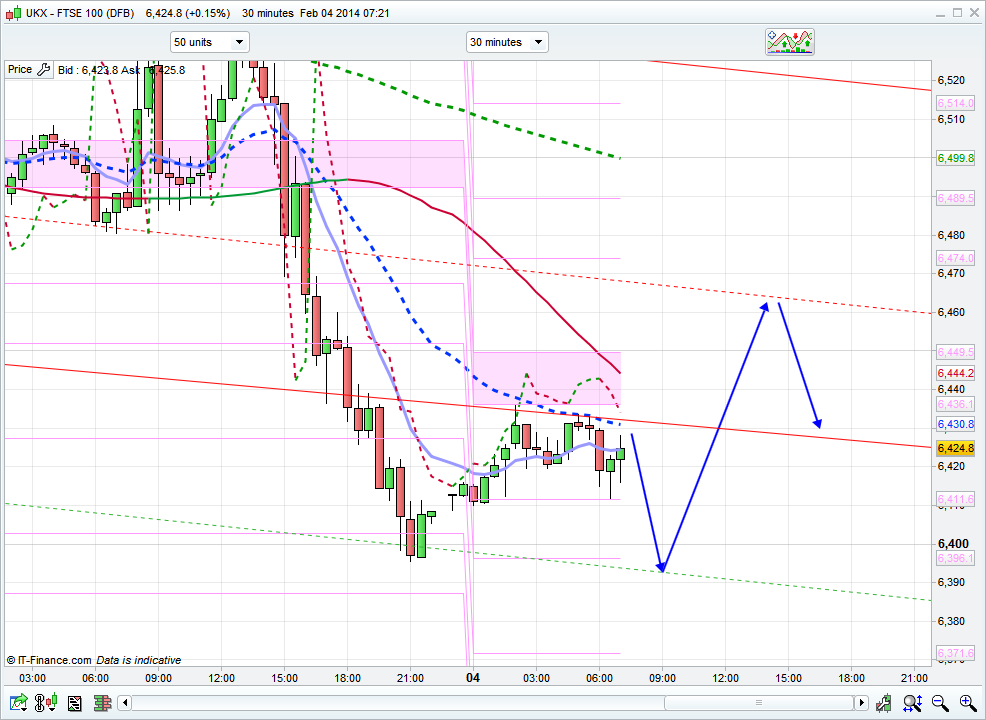Zoom out using the minus magnifier
Screen dimensions: 986x720
(942, 703)
